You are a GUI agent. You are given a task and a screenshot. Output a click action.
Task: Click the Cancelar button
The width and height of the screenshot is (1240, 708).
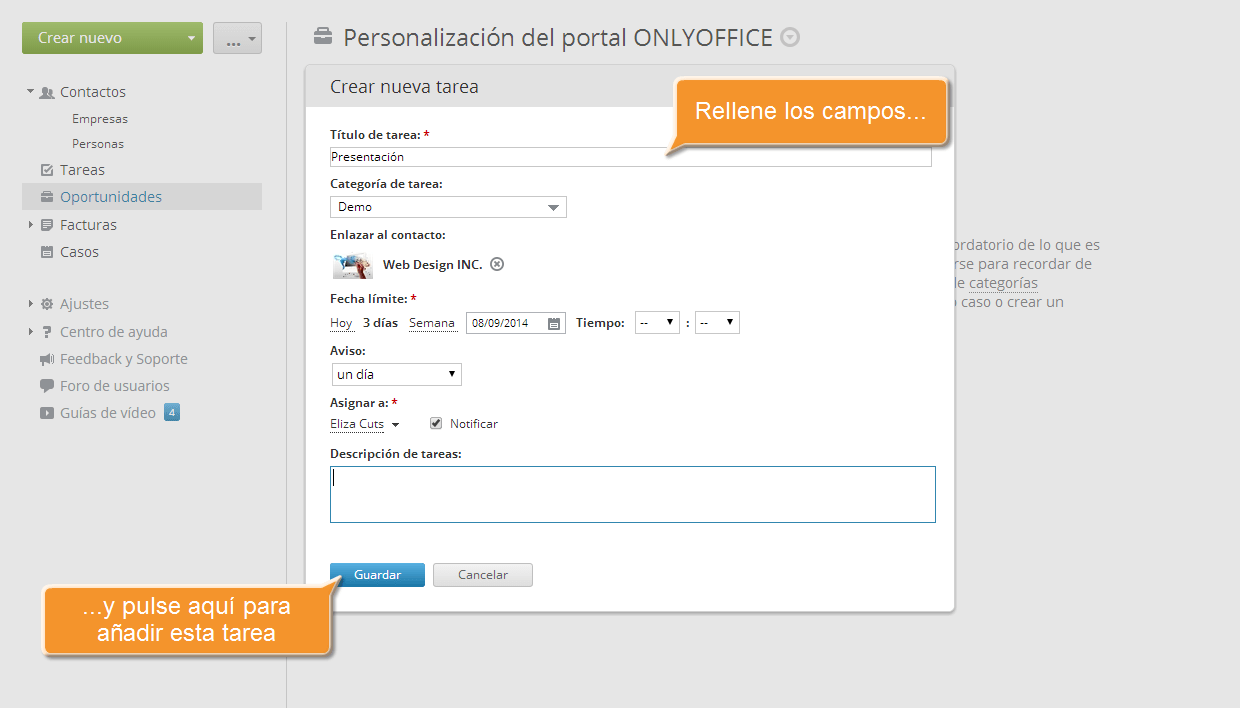tap(483, 575)
